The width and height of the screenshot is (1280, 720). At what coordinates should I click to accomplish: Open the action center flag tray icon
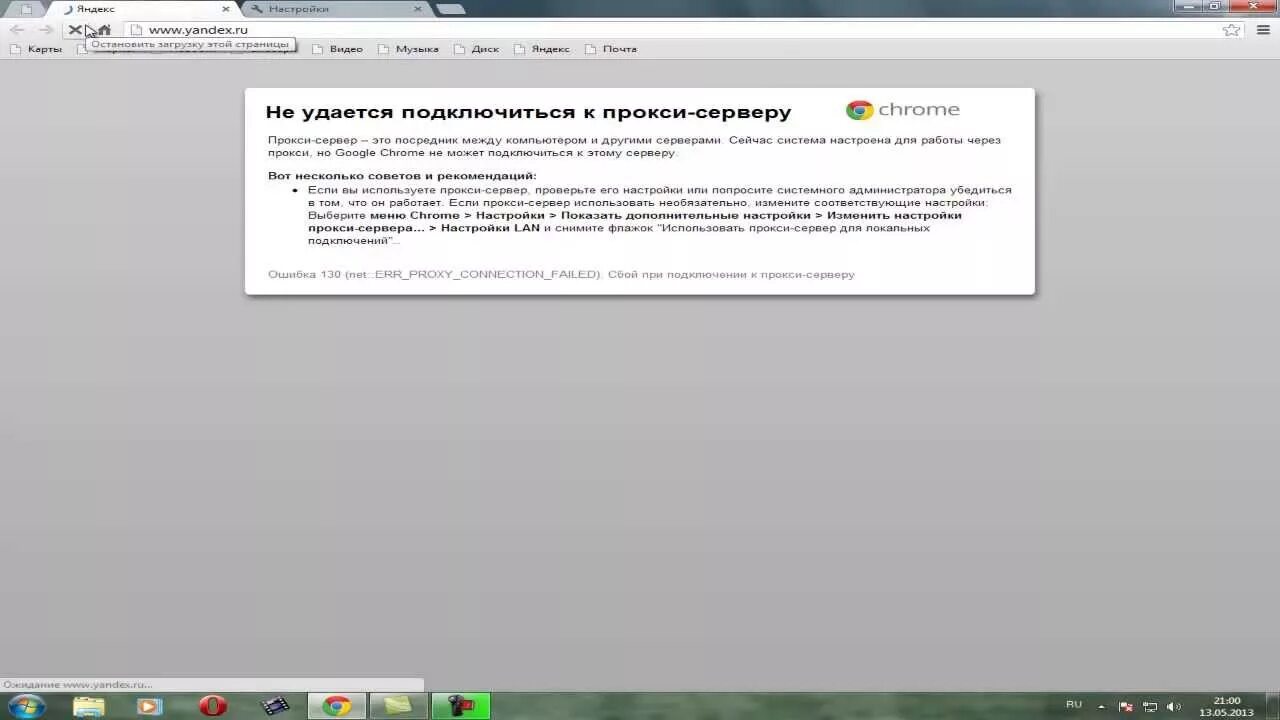point(1126,706)
